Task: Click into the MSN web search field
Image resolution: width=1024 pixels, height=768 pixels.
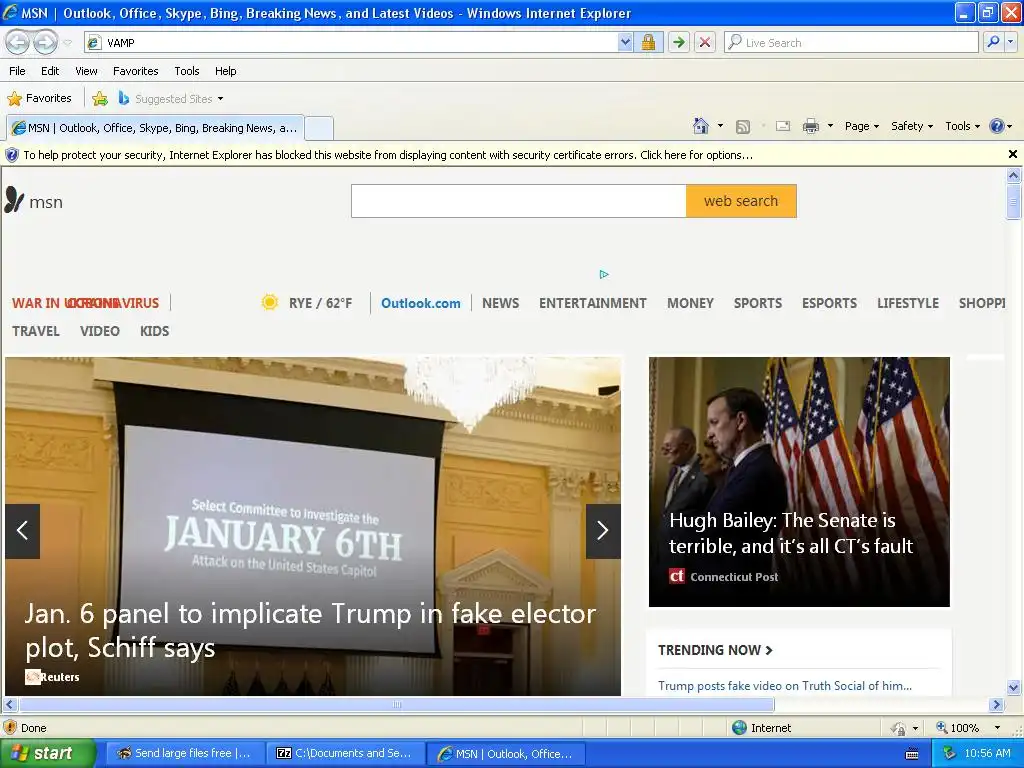Action: tap(519, 200)
